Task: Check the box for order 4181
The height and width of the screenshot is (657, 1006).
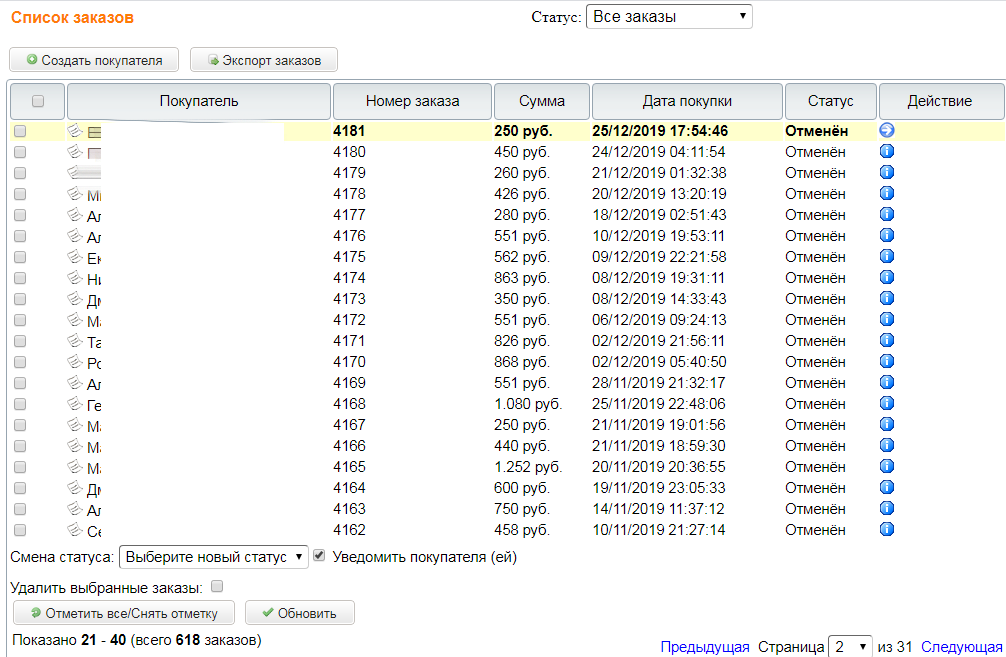Action: click(x=20, y=131)
